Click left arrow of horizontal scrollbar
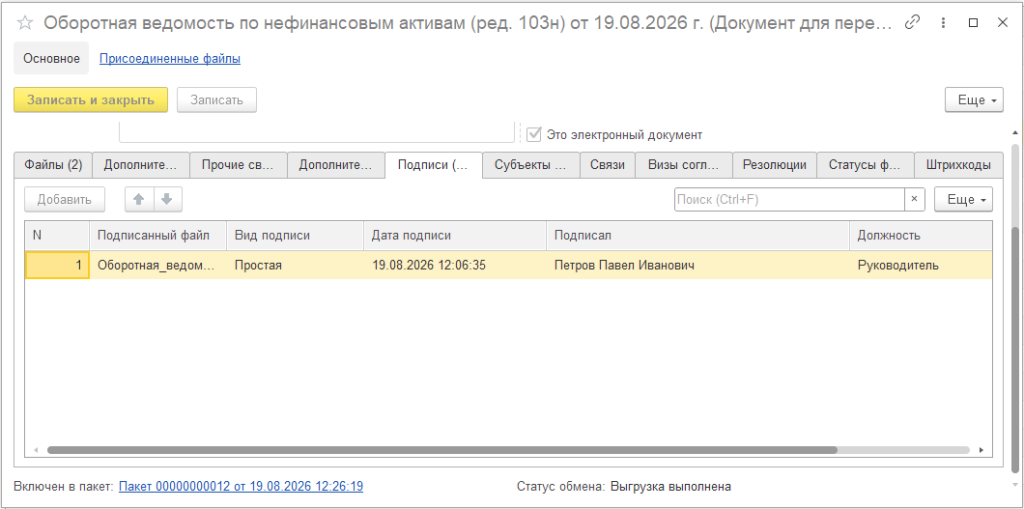The width and height of the screenshot is (1024, 509). pos(35,450)
